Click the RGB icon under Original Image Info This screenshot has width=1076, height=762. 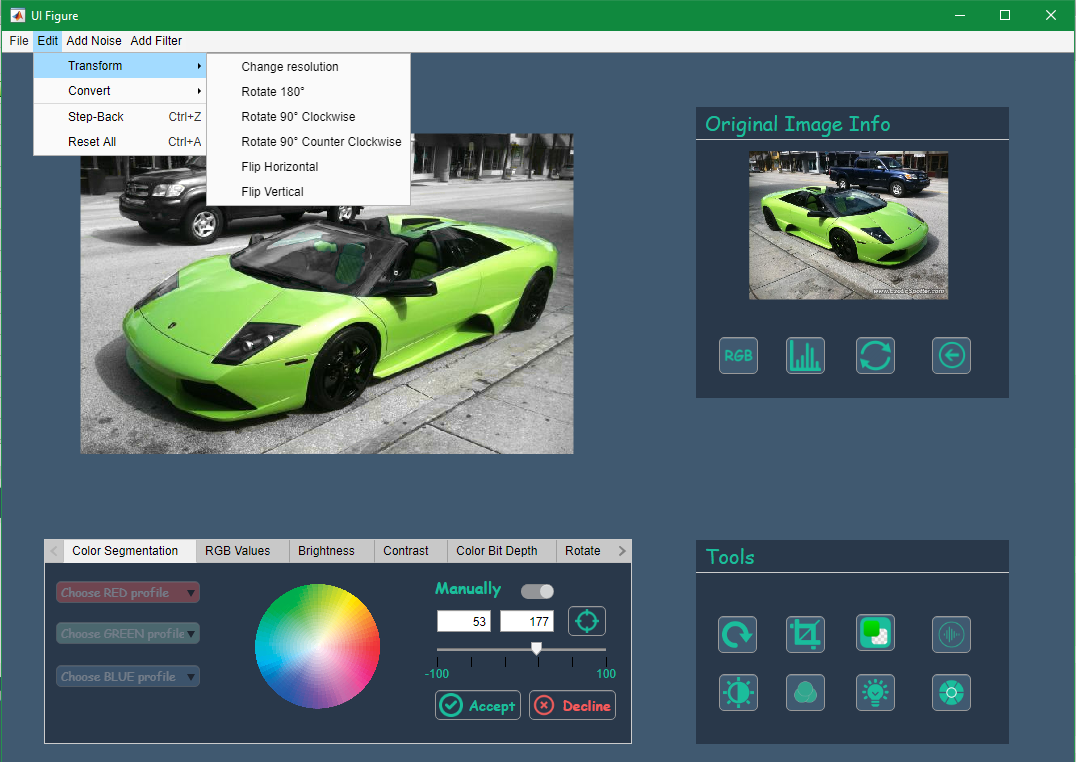click(738, 356)
